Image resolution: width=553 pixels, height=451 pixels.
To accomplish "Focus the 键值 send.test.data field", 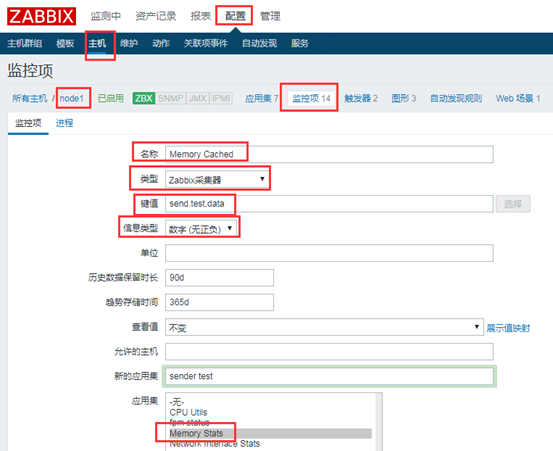I will [329, 204].
